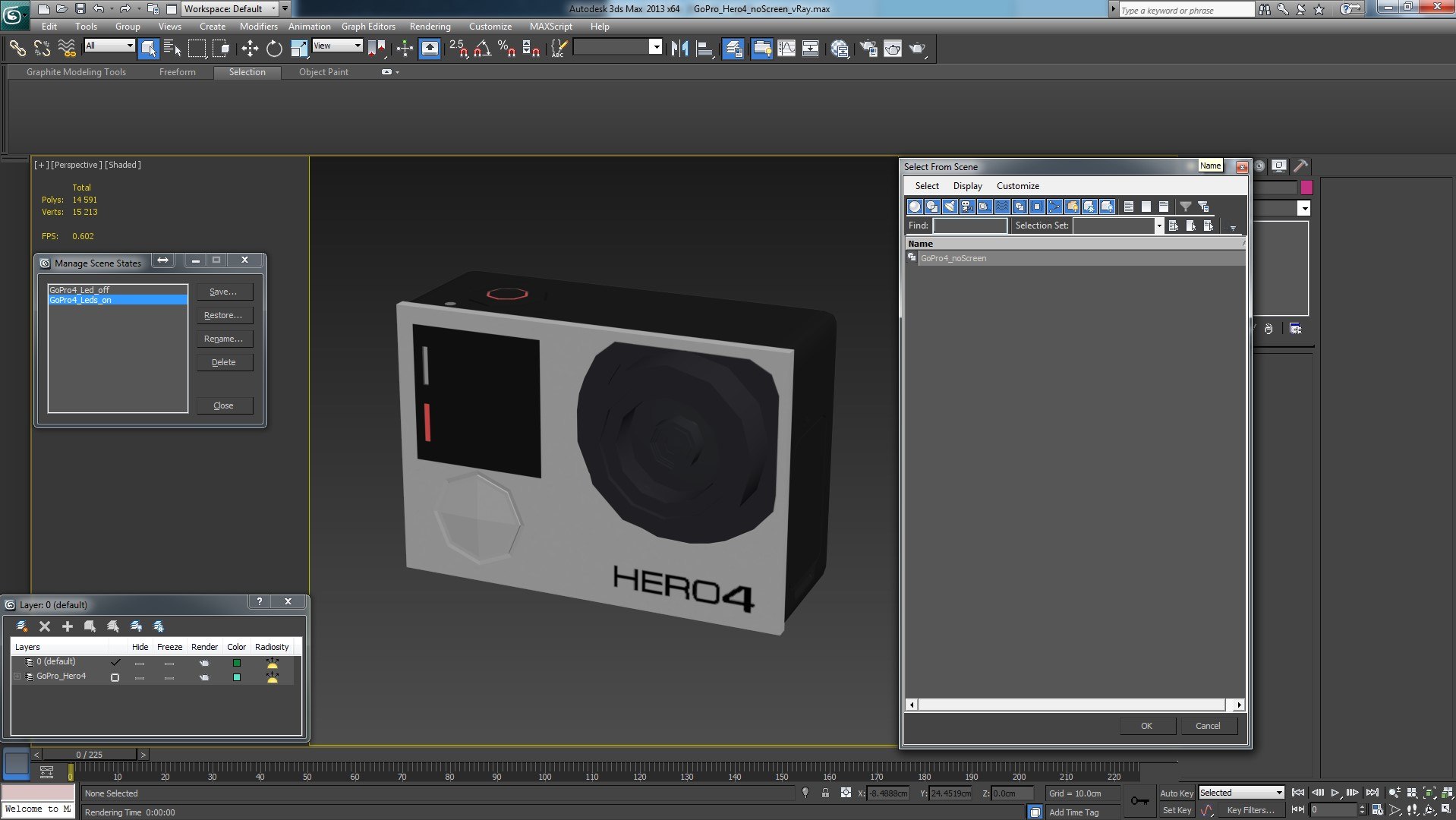The height and width of the screenshot is (820, 1456).
Task: Switch to the Freeform ribbon tab
Action: tap(178, 72)
